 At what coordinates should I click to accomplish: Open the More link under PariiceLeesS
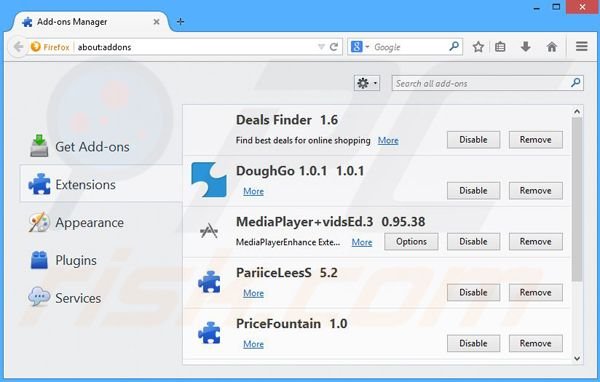[x=253, y=293]
